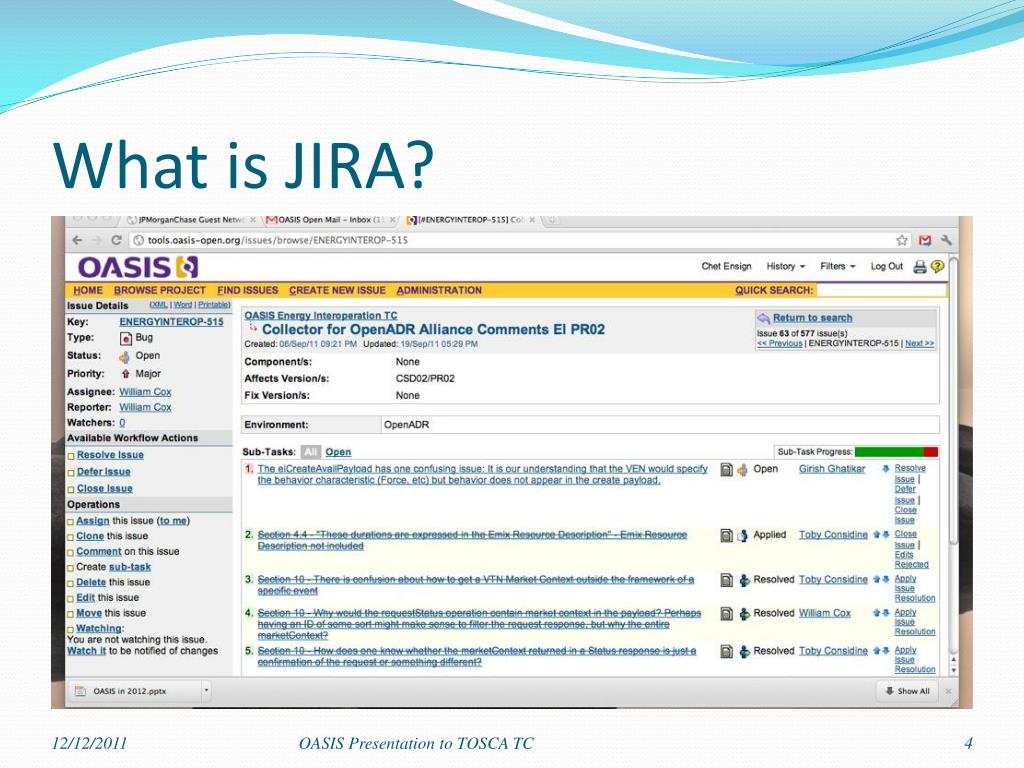1024x768 pixels.
Task: Click the OASIS logo
Action: click(138, 268)
